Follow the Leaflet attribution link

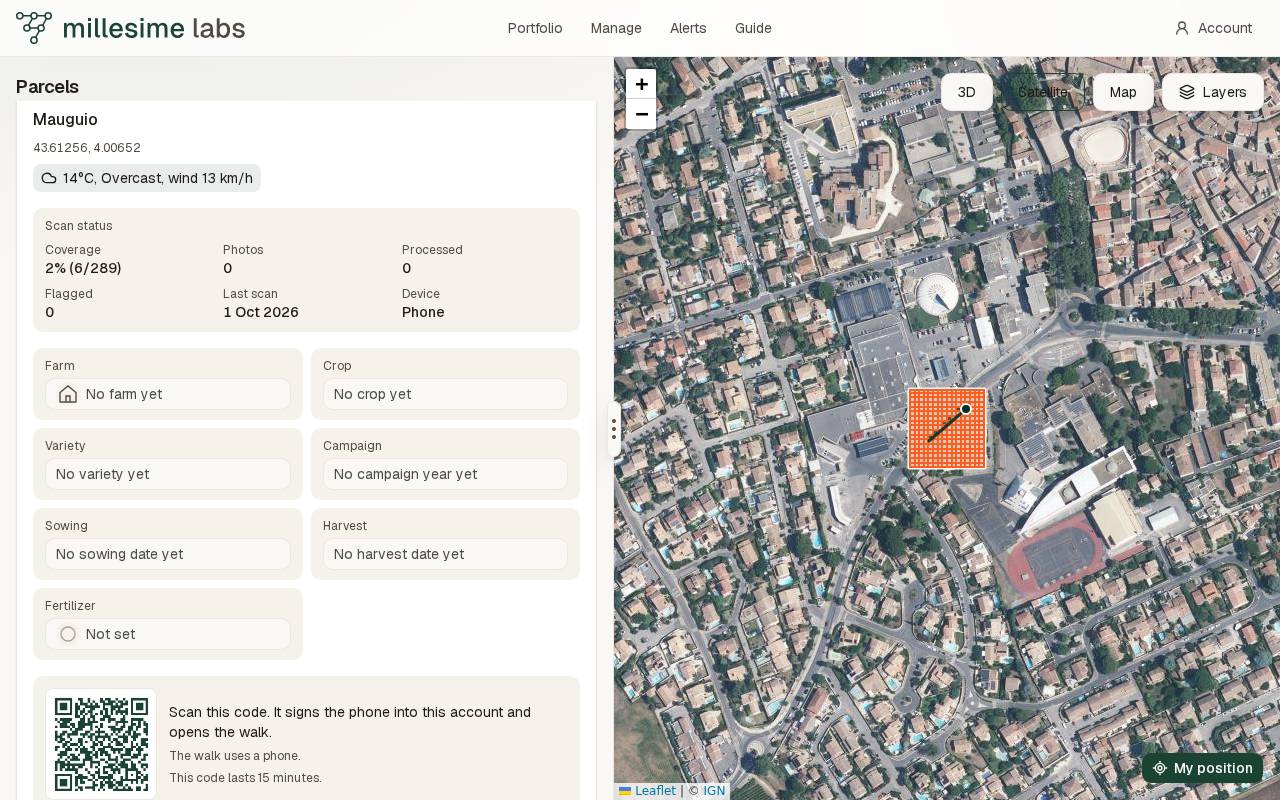coord(647,791)
